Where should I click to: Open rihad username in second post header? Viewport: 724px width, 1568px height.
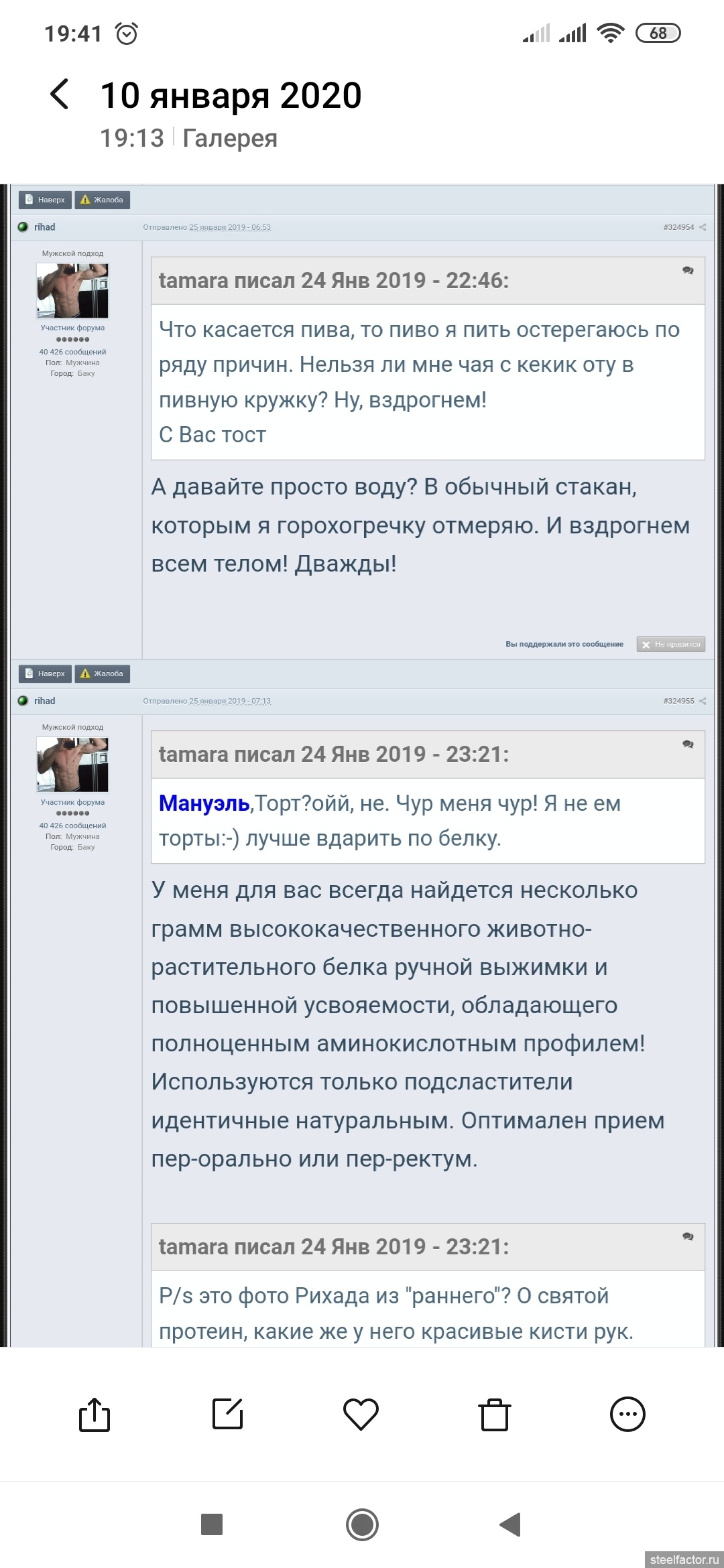(44, 701)
